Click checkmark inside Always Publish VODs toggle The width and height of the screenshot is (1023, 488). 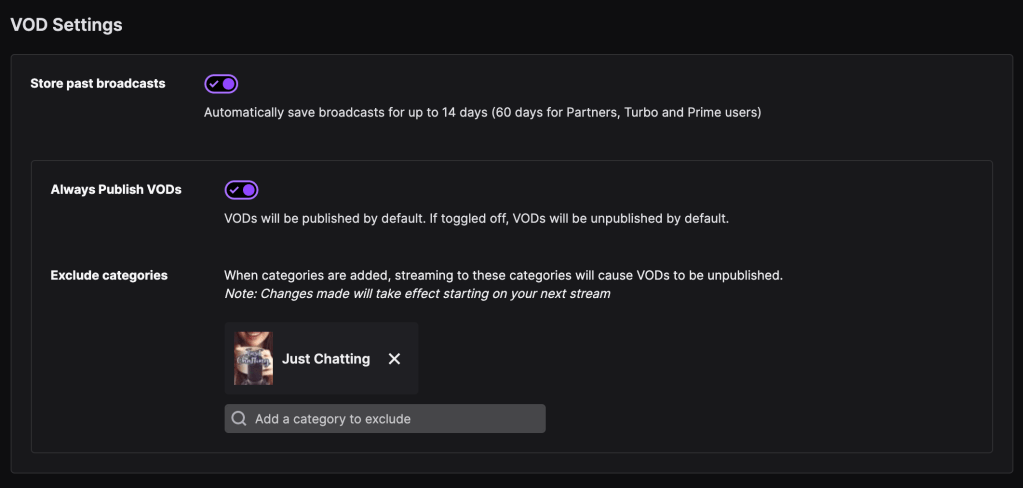point(234,190)
